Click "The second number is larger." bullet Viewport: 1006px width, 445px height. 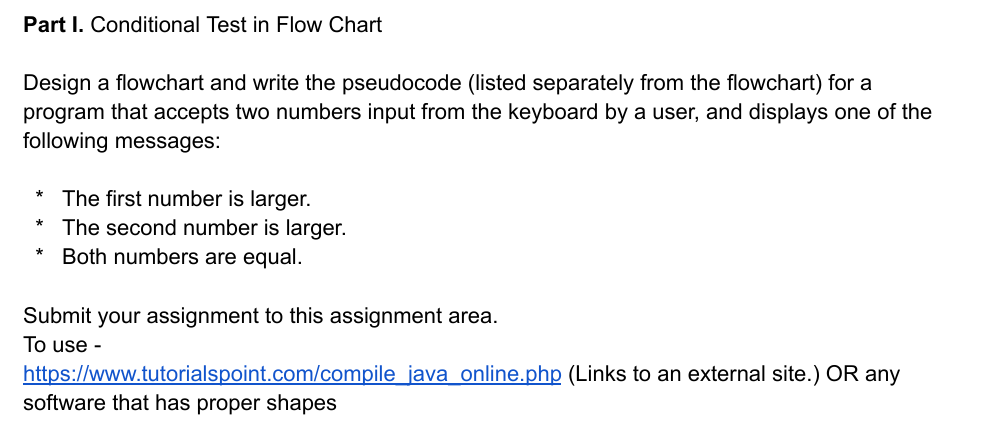204,228
